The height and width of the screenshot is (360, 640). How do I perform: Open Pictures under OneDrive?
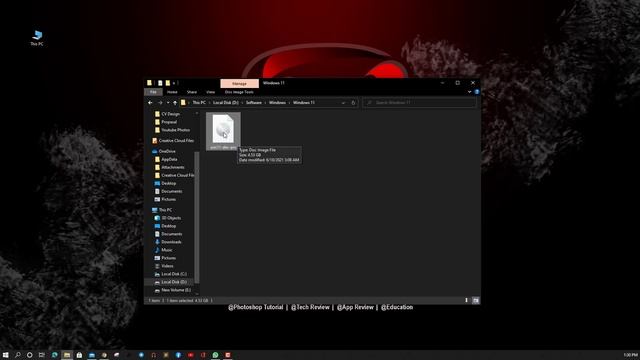[168, 200]
